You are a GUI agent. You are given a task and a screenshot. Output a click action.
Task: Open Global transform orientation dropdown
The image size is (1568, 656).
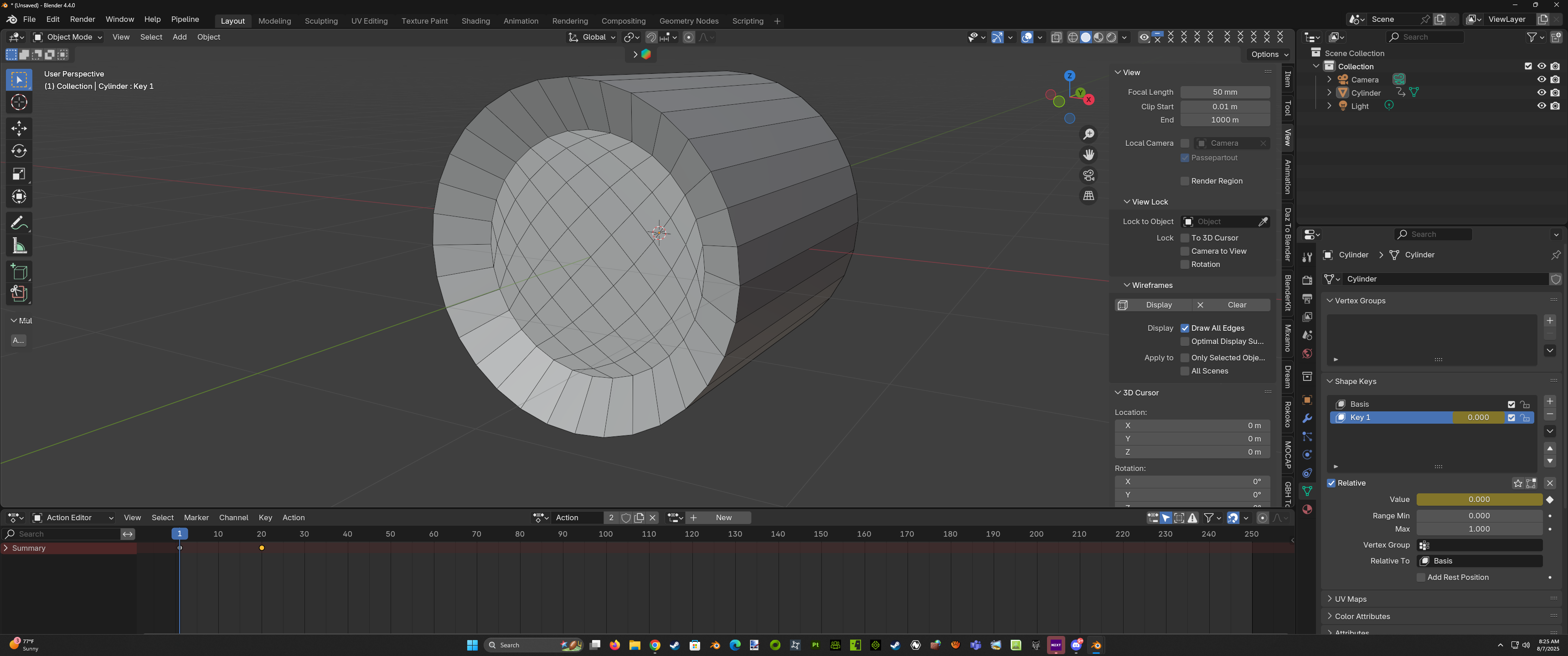(x=592, y=37)
